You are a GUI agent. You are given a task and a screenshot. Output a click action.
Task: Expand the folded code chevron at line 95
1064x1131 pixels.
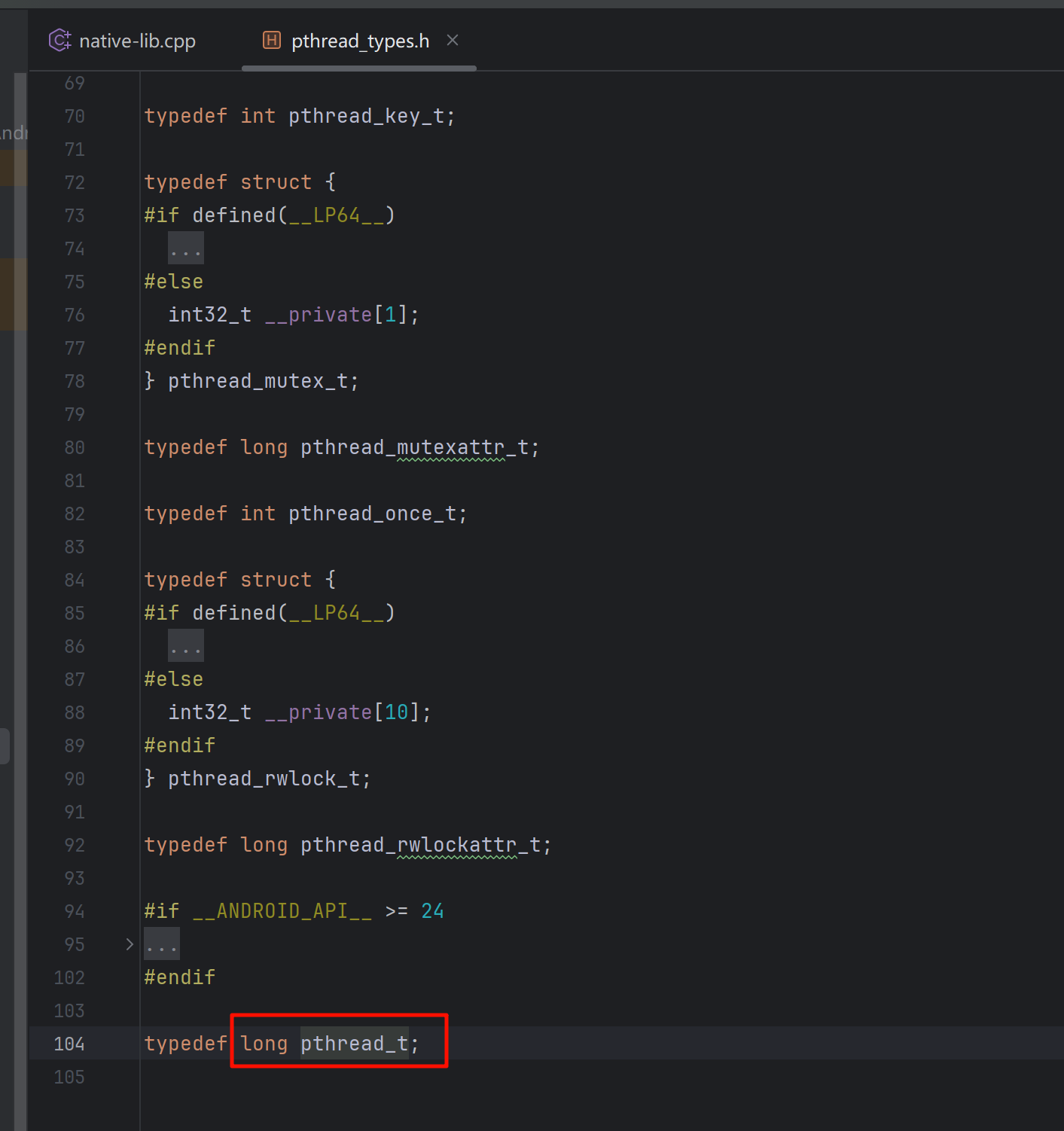pos(130,944)
